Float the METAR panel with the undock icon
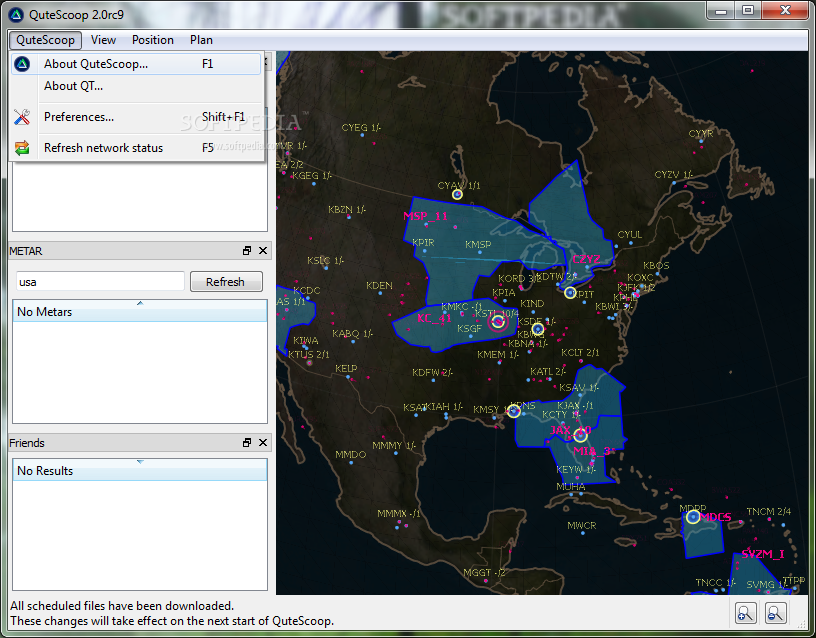 click(x=247, y=251)
